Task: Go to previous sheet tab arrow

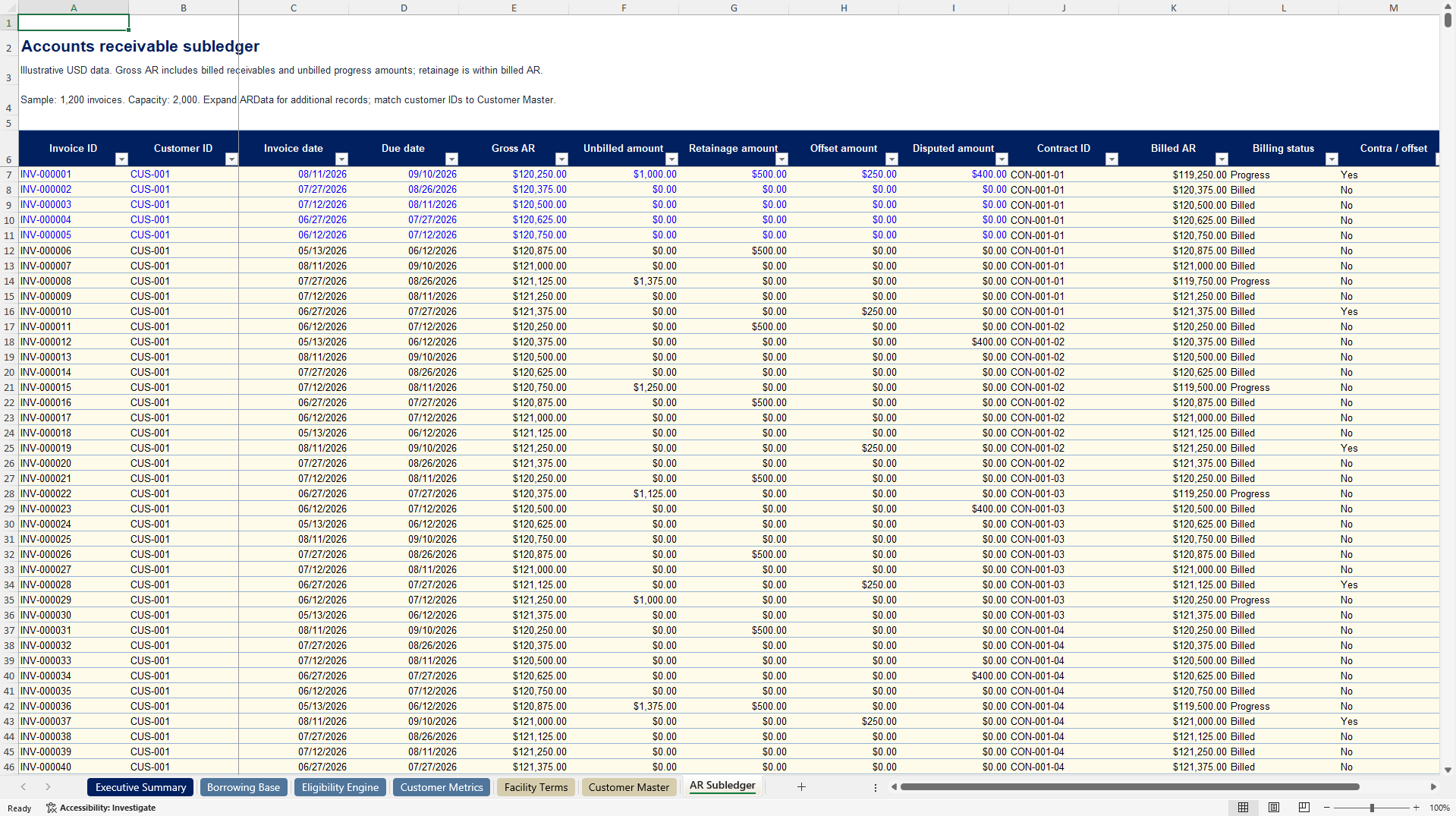Action: (24, 787)
